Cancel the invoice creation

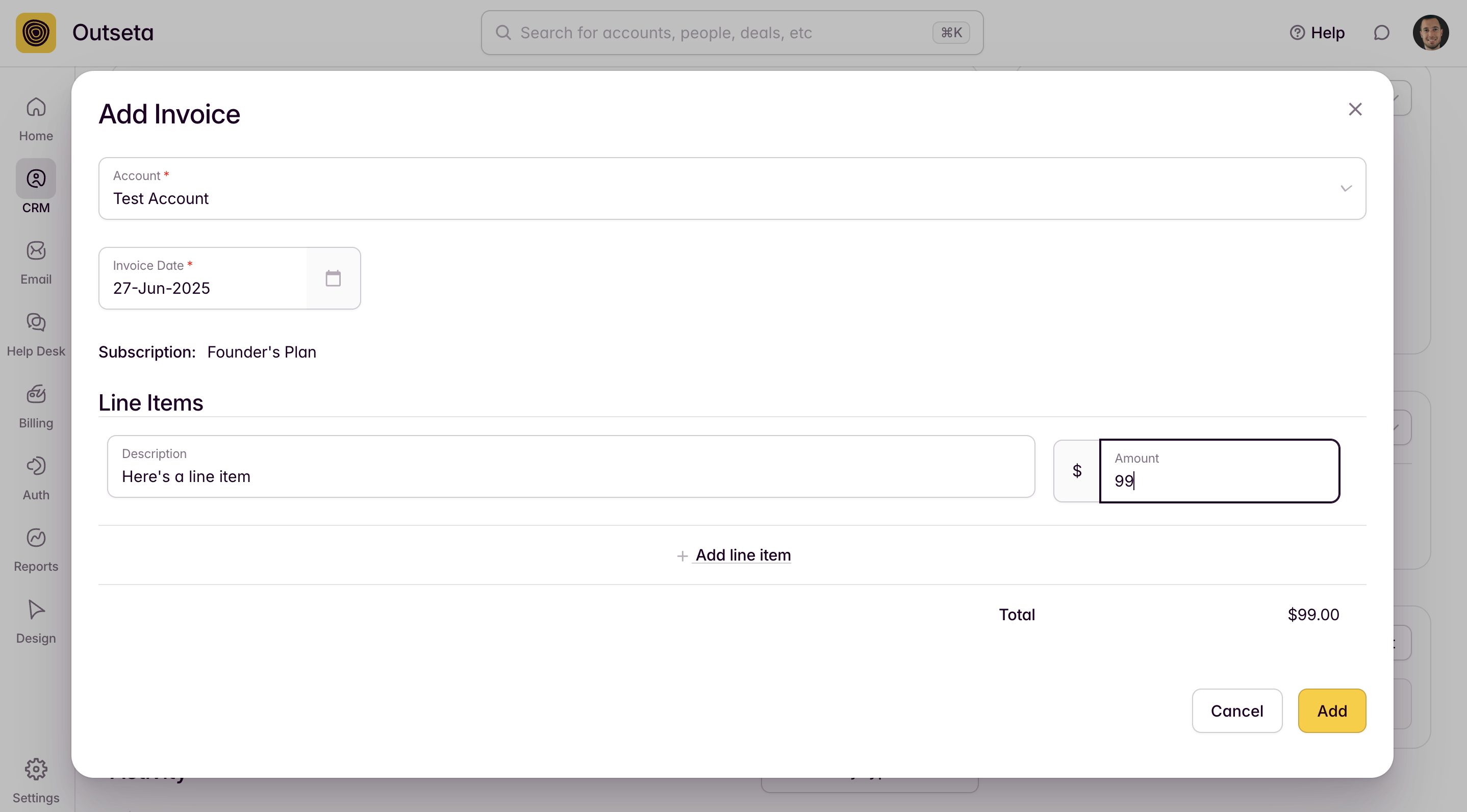click(x=1236, y=711)
